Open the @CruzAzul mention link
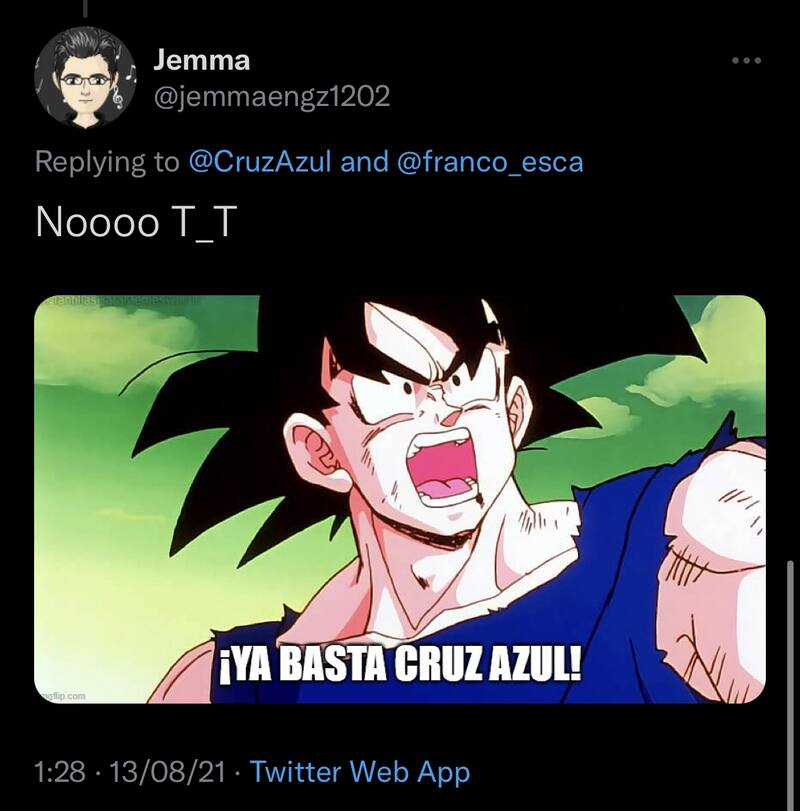 pos(261,162)
